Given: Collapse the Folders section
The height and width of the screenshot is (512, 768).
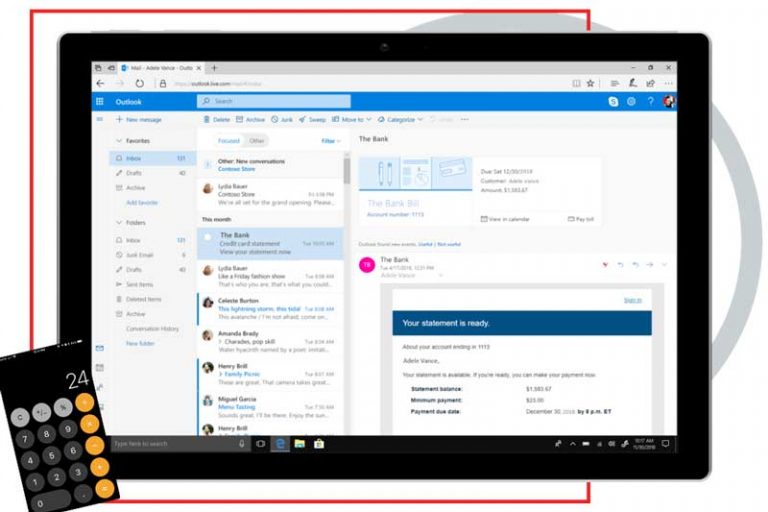Looking at the screenshot, I should (119, 222).
